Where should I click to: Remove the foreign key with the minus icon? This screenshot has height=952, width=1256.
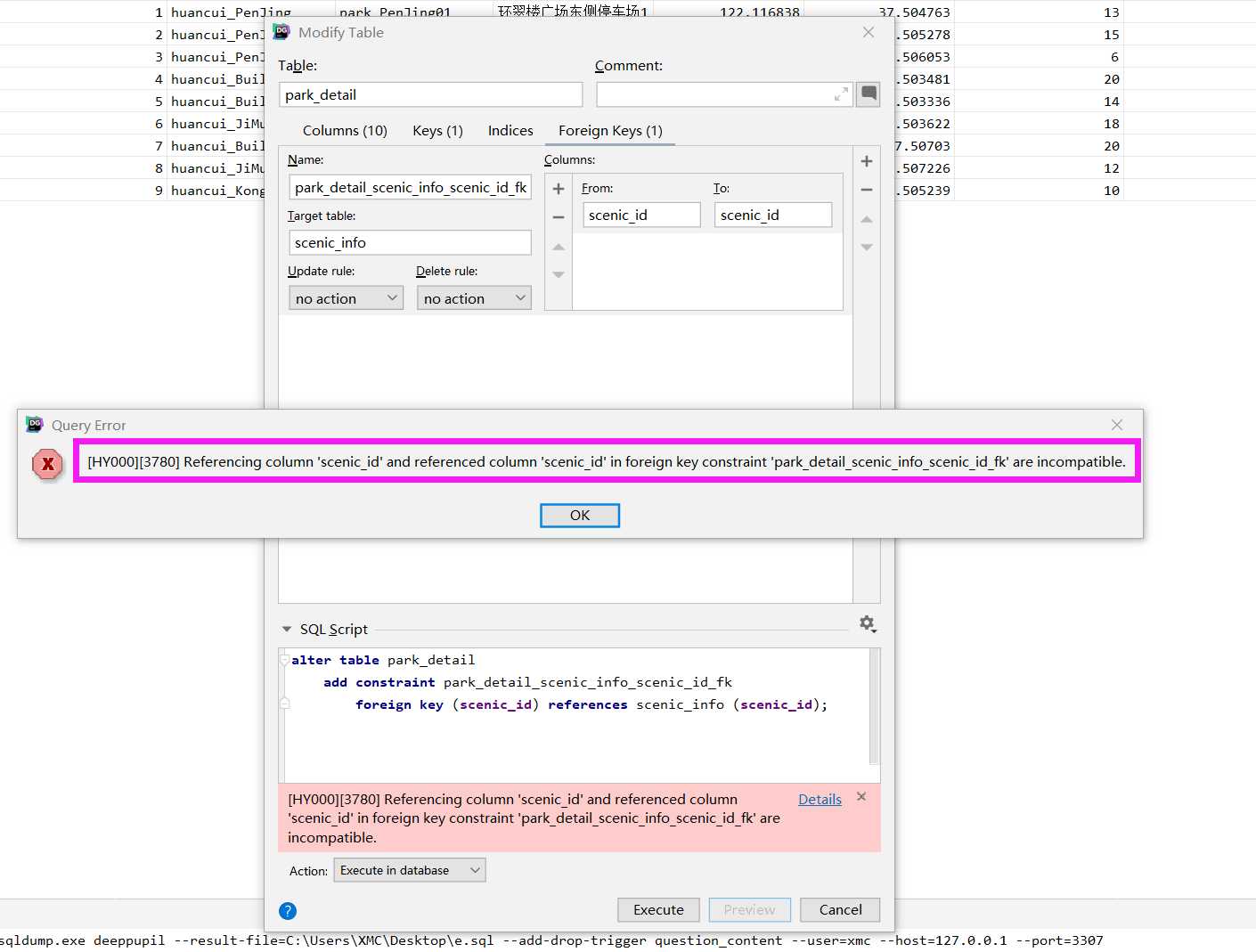[866, 190]
